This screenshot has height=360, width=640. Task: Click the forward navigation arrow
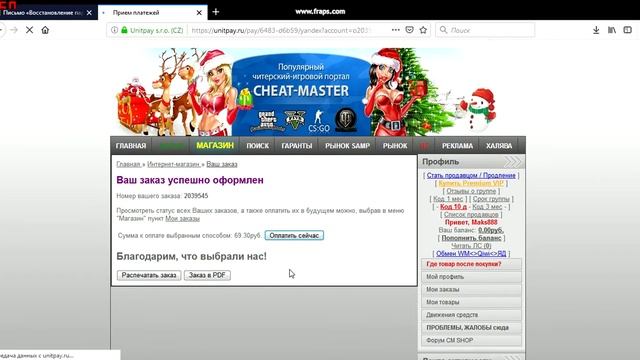click(x=14, y=30)
